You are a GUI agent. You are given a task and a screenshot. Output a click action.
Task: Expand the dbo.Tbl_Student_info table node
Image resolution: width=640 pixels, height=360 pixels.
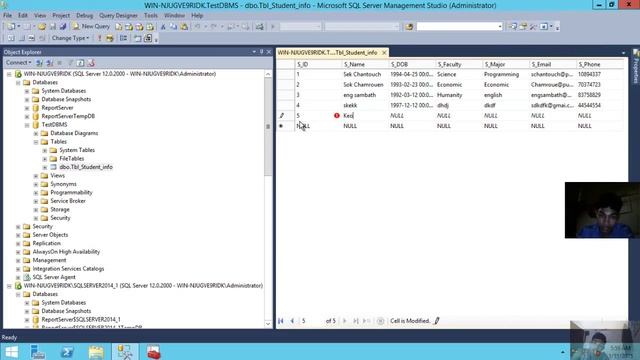tap(45, 167)
